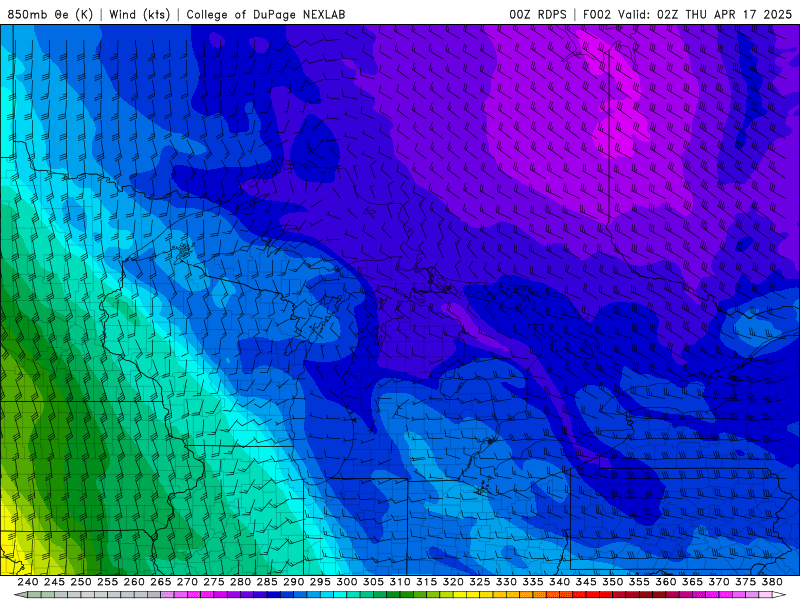Screen dimensions: 800x600
Task: Click the 295 legend value
Action: [320, 582]
